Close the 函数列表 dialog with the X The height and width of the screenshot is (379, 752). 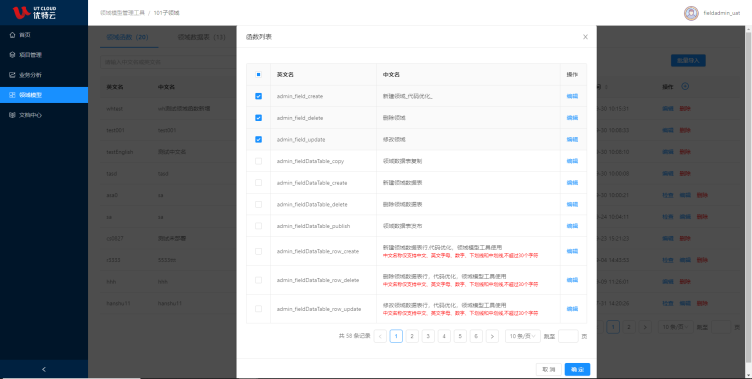coord(585,37)
